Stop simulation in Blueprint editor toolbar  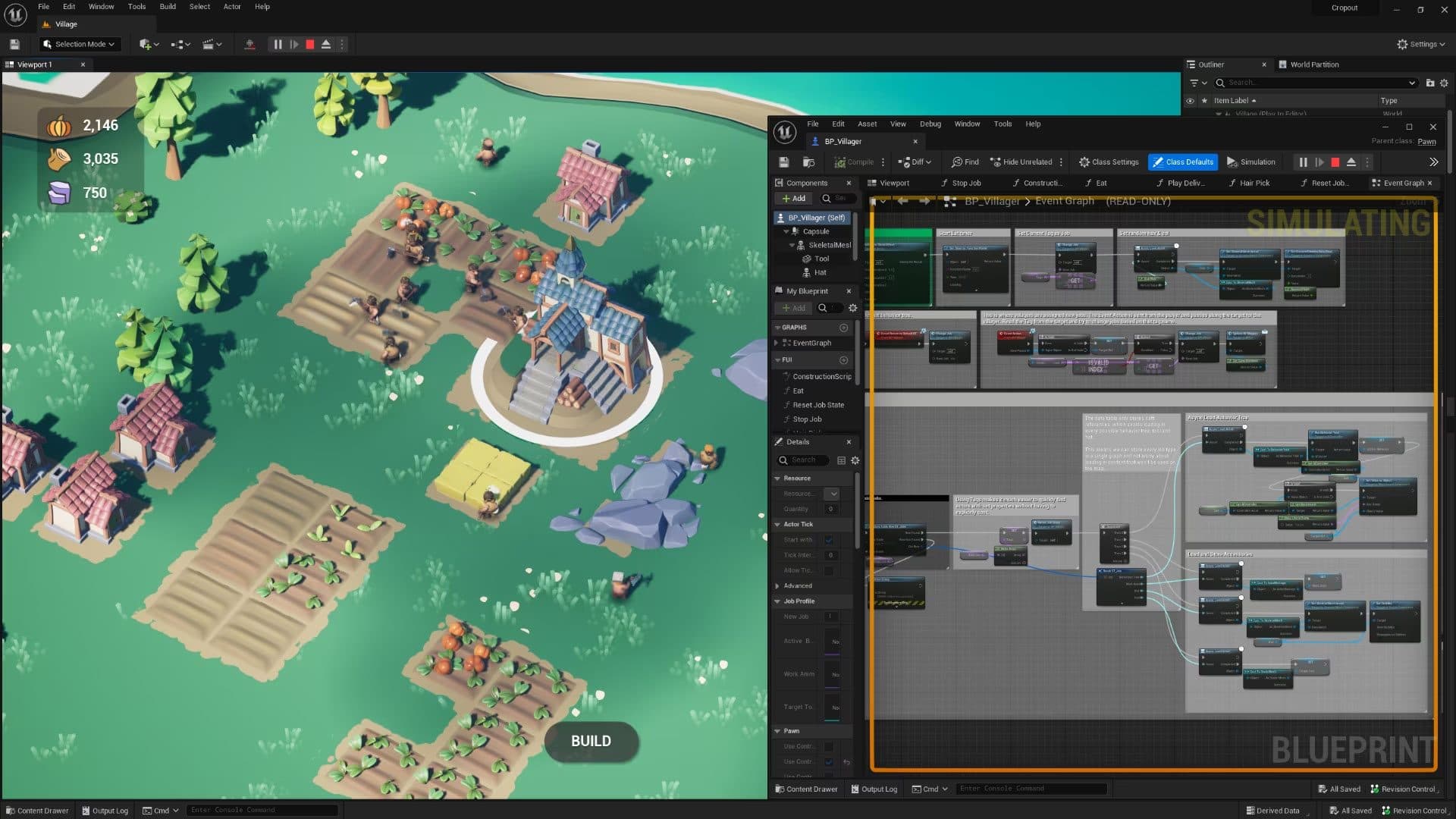point(1335,162)
